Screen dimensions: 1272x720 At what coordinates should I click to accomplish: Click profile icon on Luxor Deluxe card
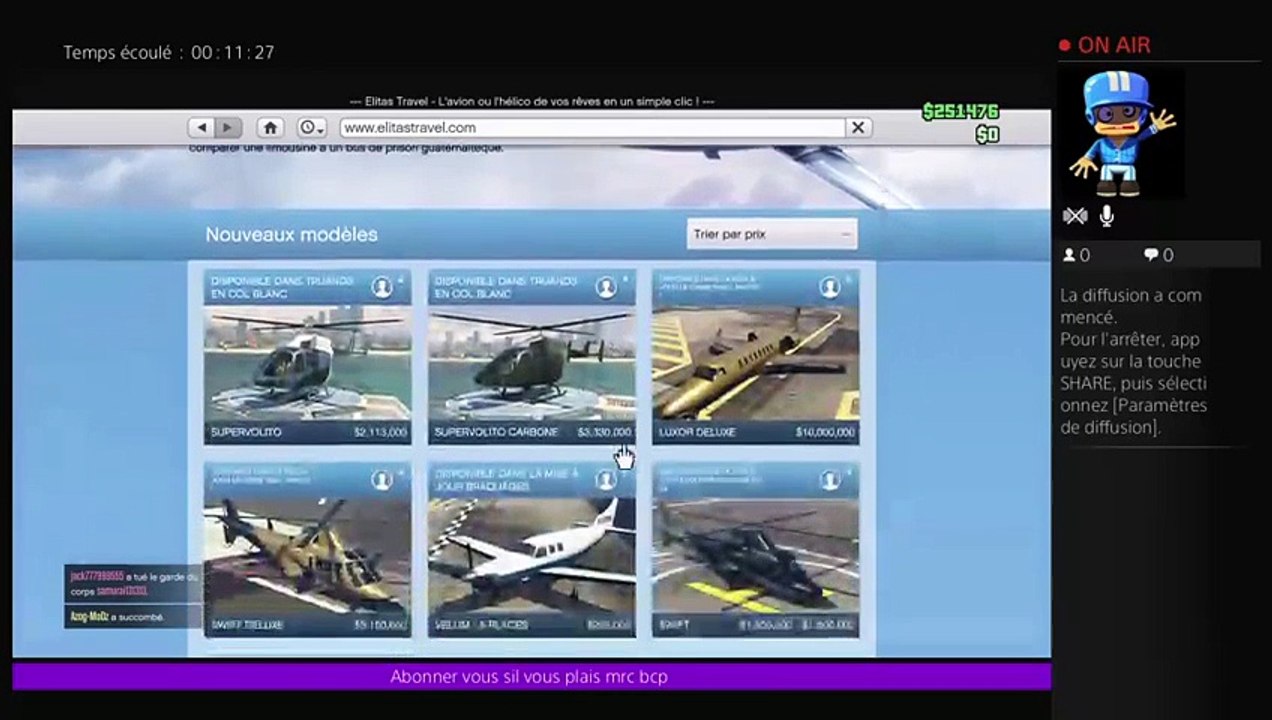point(830,288)
